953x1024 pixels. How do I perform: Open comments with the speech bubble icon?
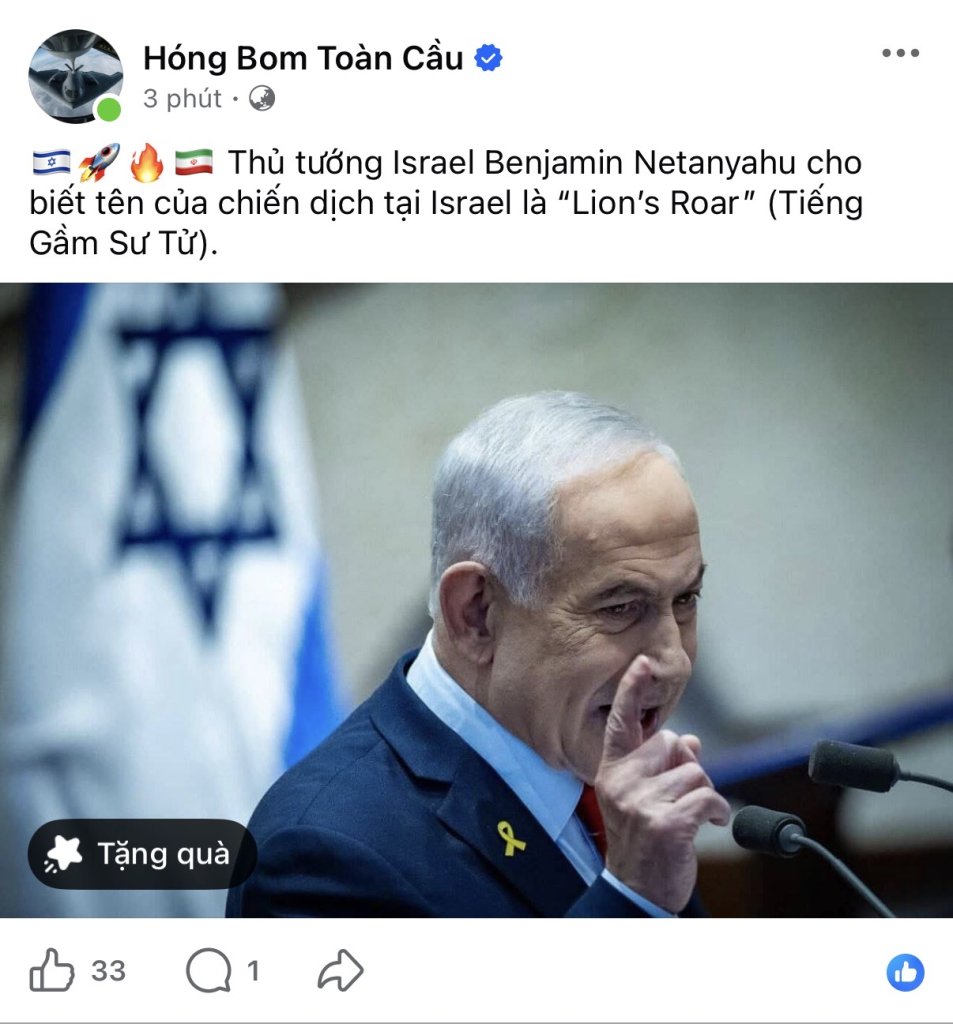[x=208, y=970]
